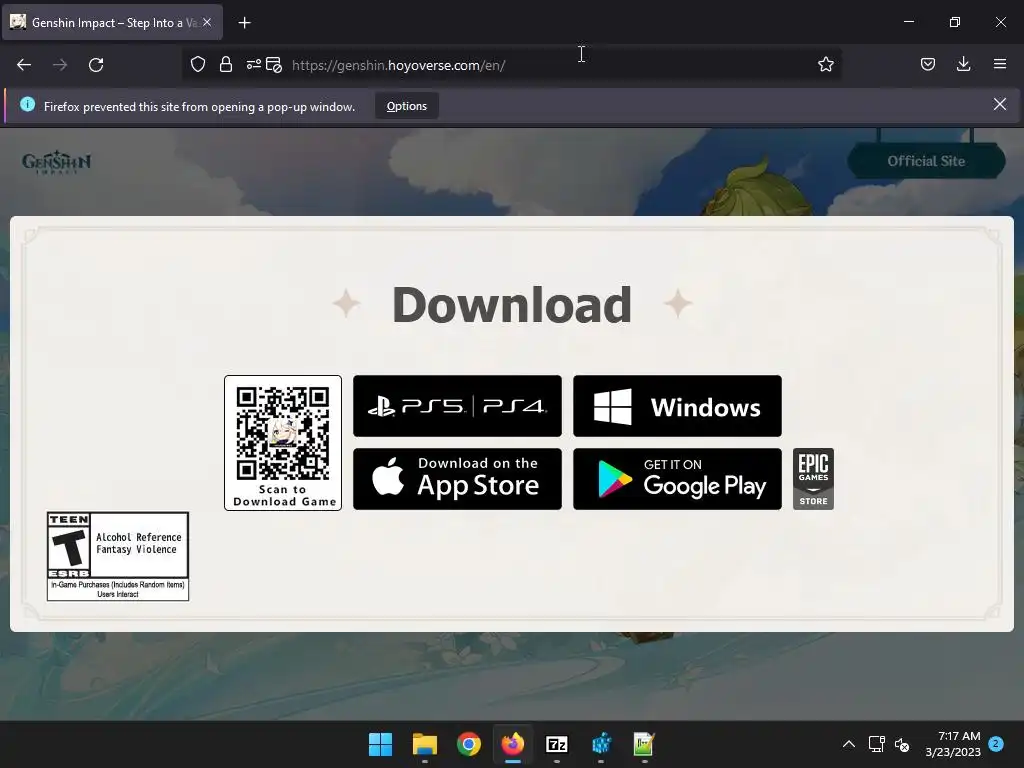Open the blue cubes app in taskbar
This screenshot has width=1024, height=768.
[x=601, y=744]
